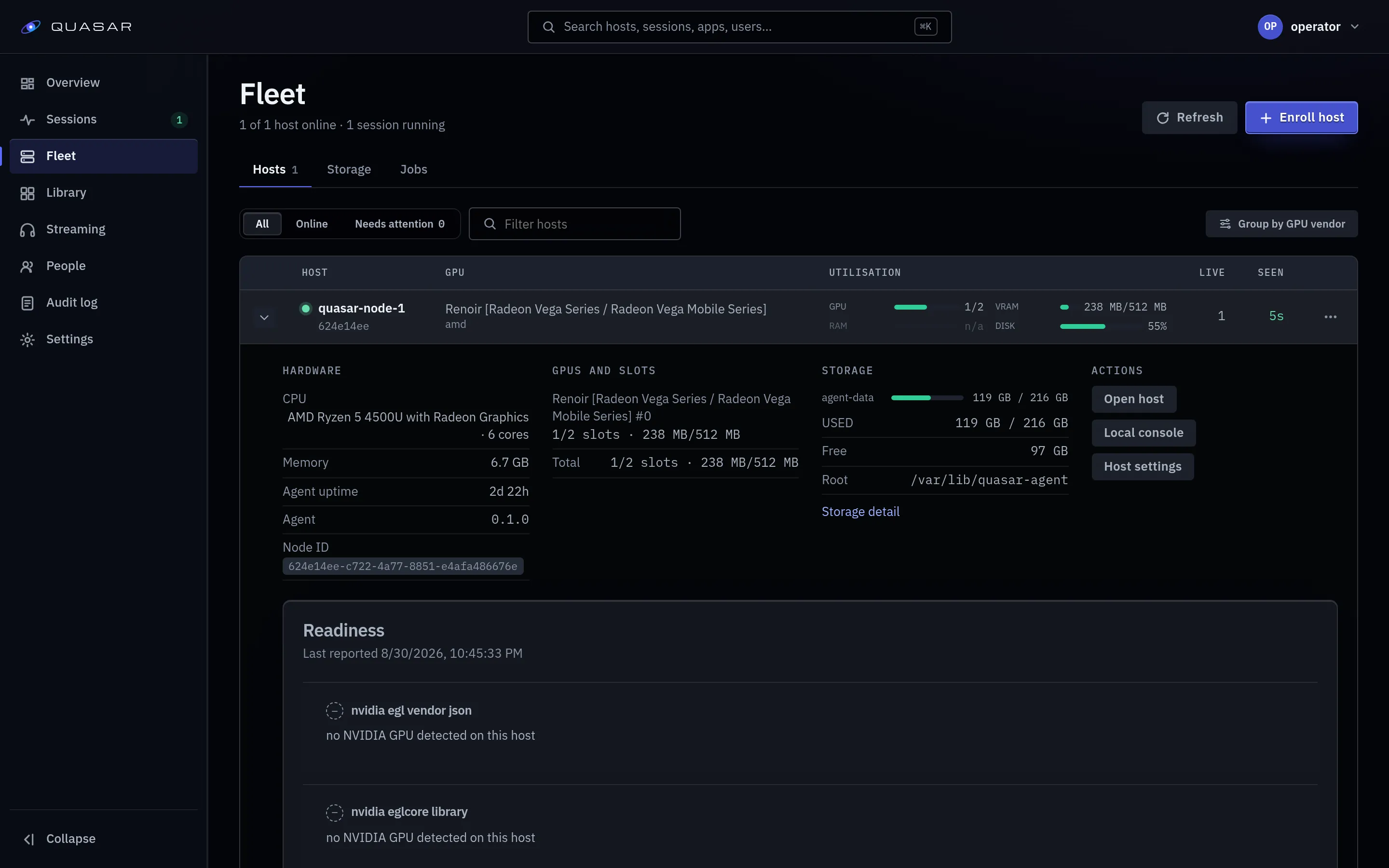Click the Open host button
The width and height of the screenshot is (1389, 868).
(1133, 400)
